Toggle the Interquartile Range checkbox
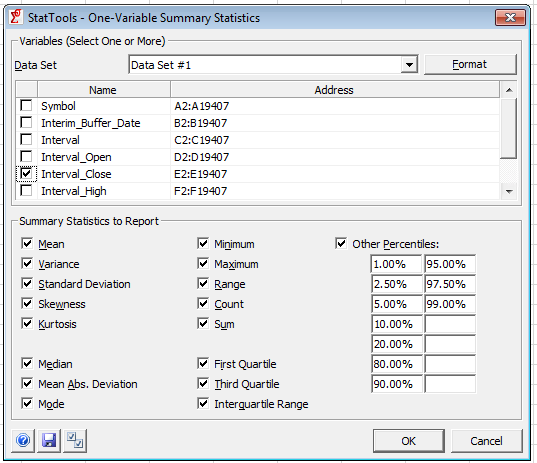Screen dimensions: 537x463 pyautogui.click(x=203, y=404)
